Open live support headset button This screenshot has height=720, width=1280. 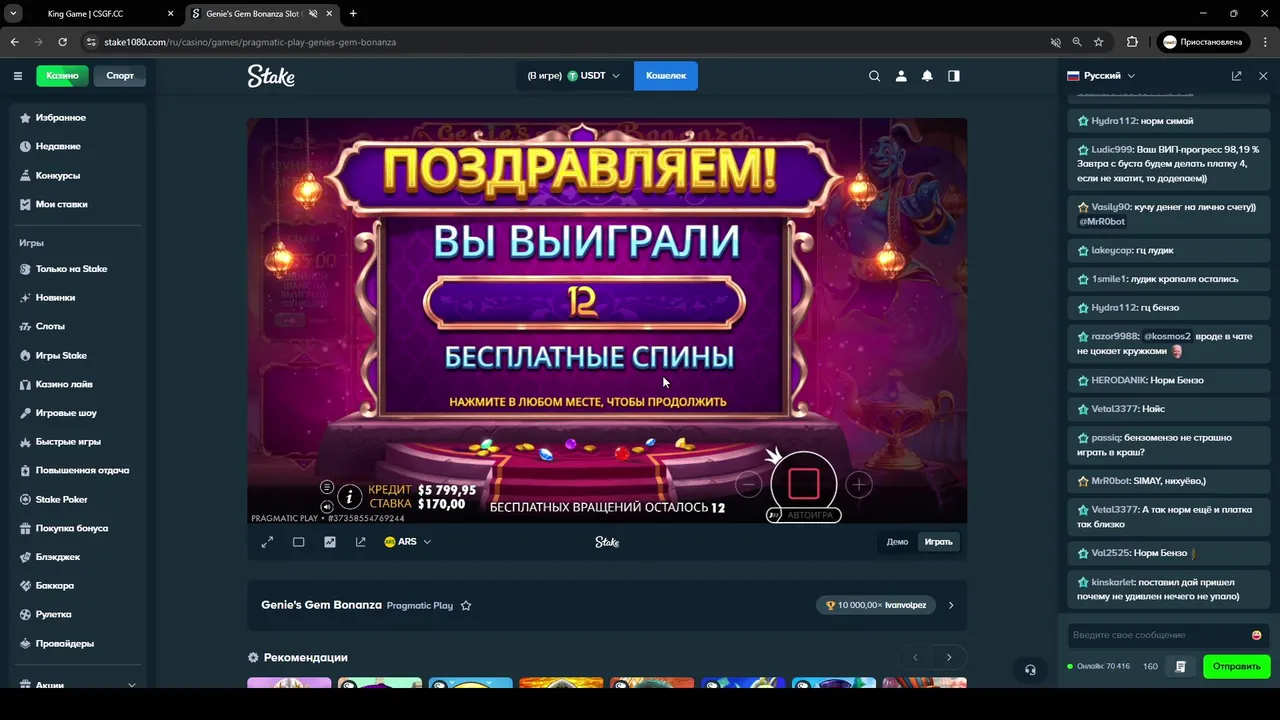(1030, 670)
